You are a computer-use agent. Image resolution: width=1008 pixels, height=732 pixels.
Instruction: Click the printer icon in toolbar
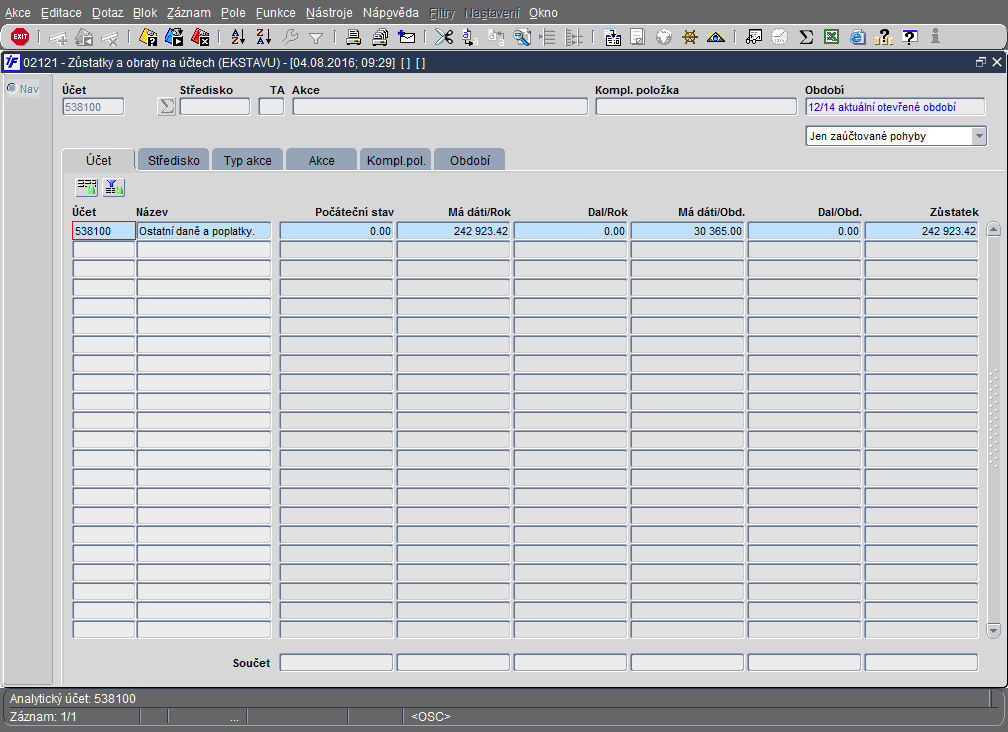click(353, 37)
